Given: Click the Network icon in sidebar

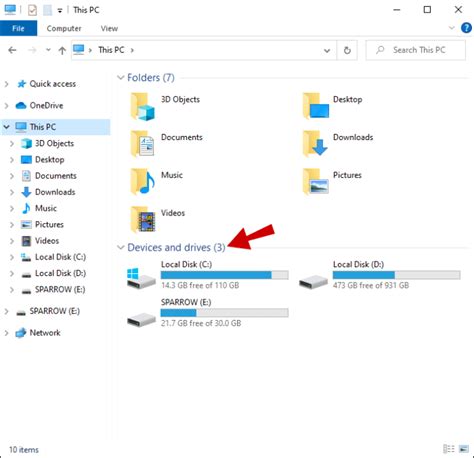Looking at the screenshot, I should [x=21, y=333].
